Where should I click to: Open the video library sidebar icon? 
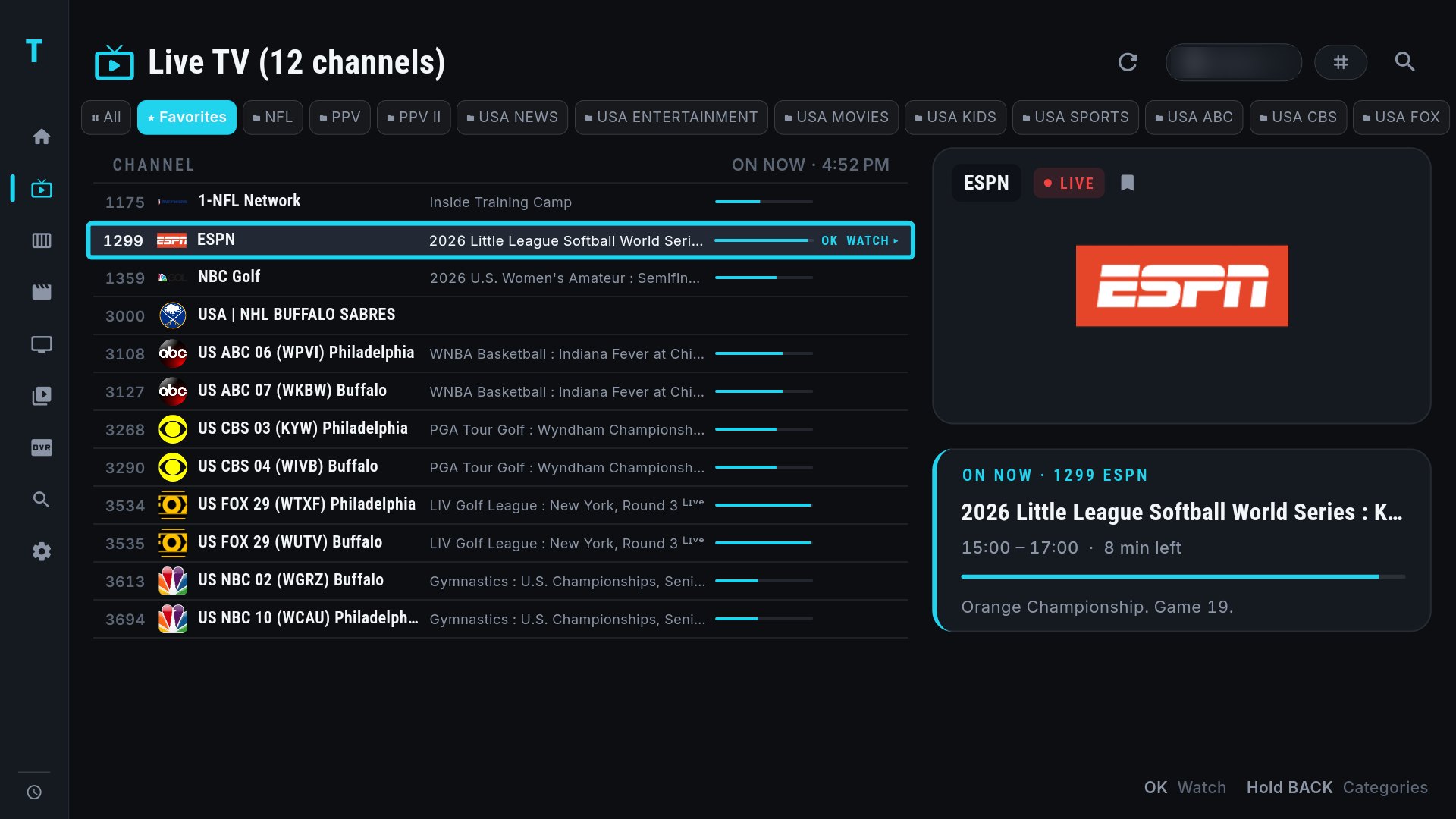click(x=42, y=396)
